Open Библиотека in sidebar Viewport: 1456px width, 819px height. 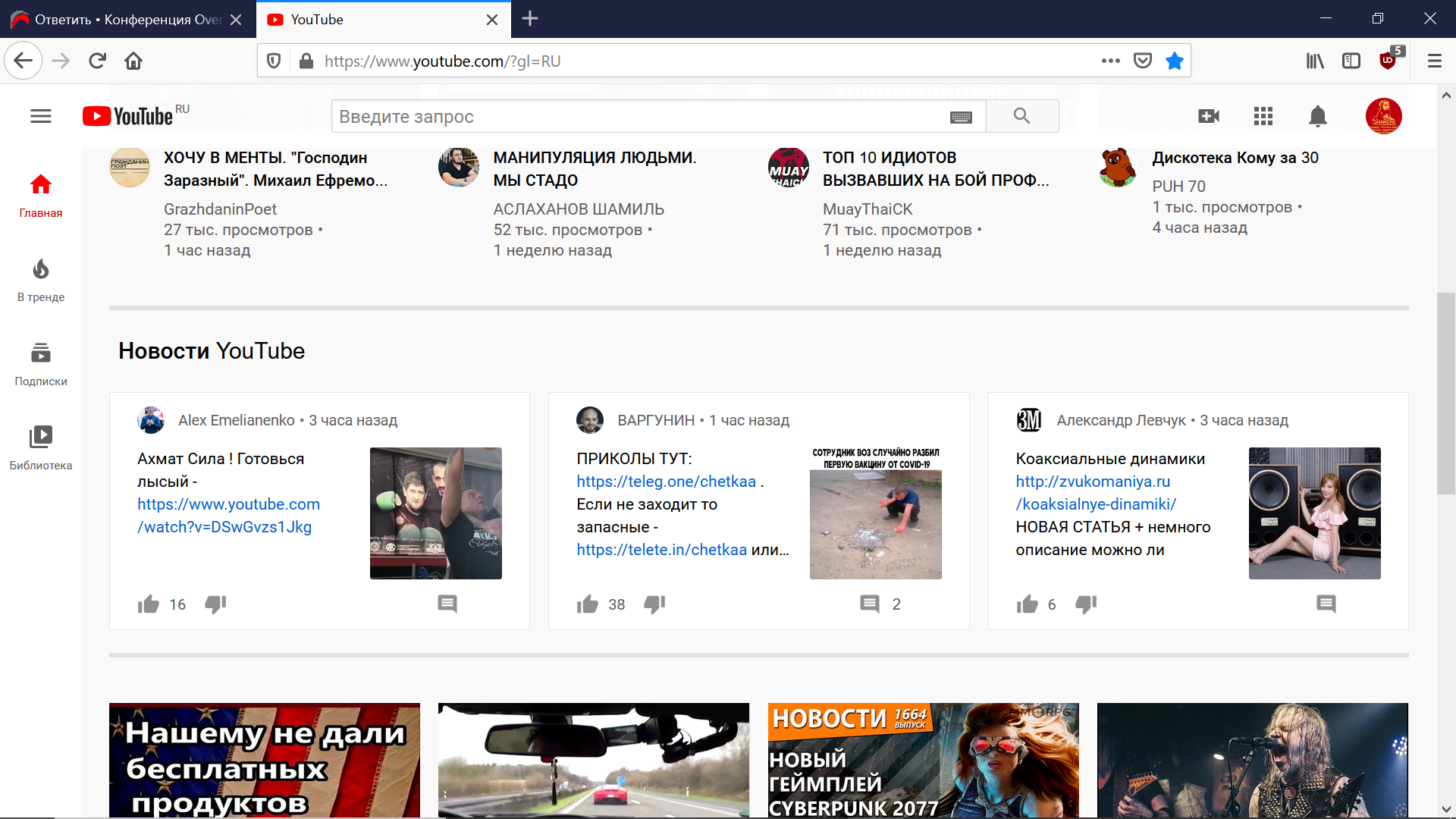point(41,447)
